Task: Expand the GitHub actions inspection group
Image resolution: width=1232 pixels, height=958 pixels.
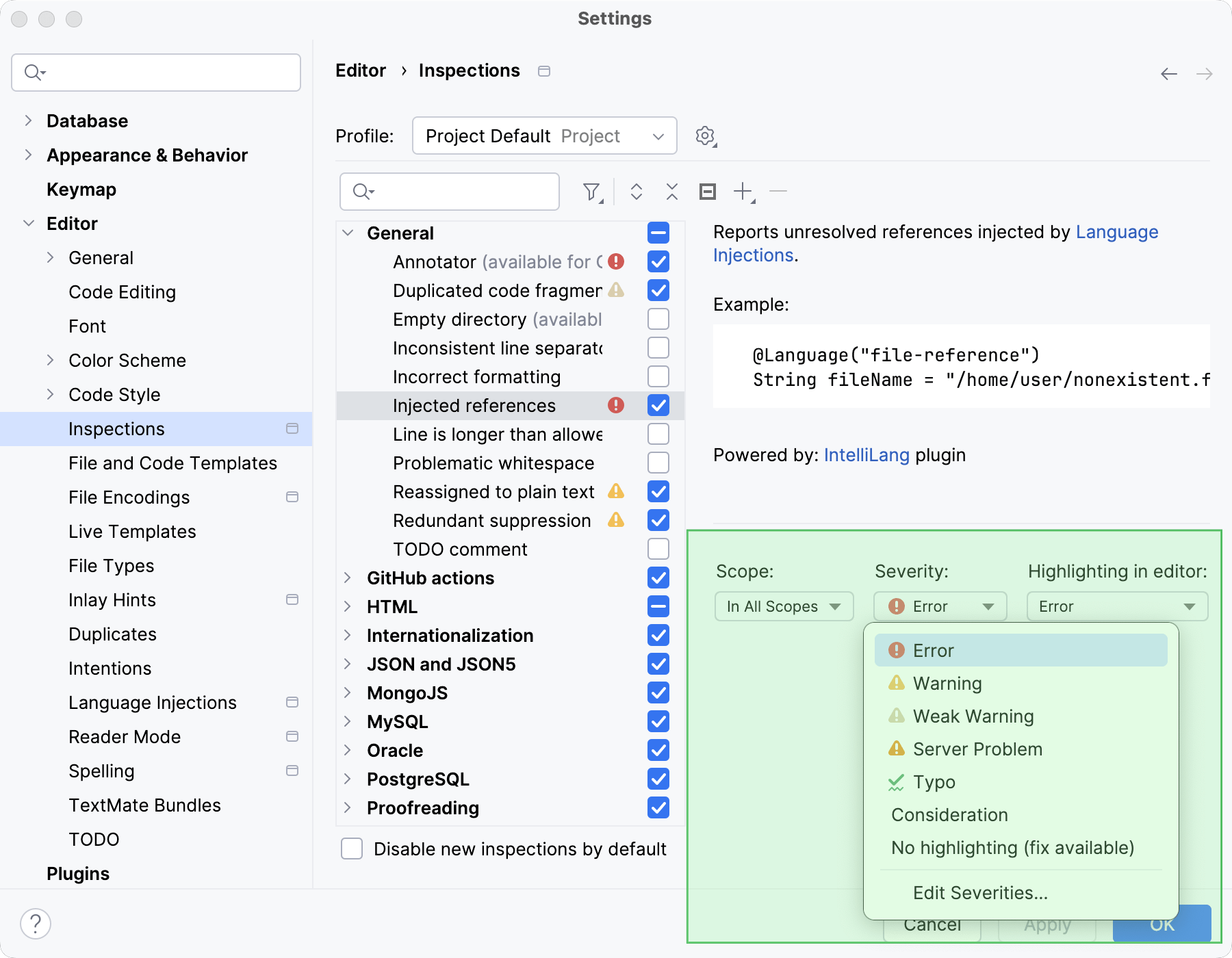Action: pyautogui.click(x=348, y=578)
